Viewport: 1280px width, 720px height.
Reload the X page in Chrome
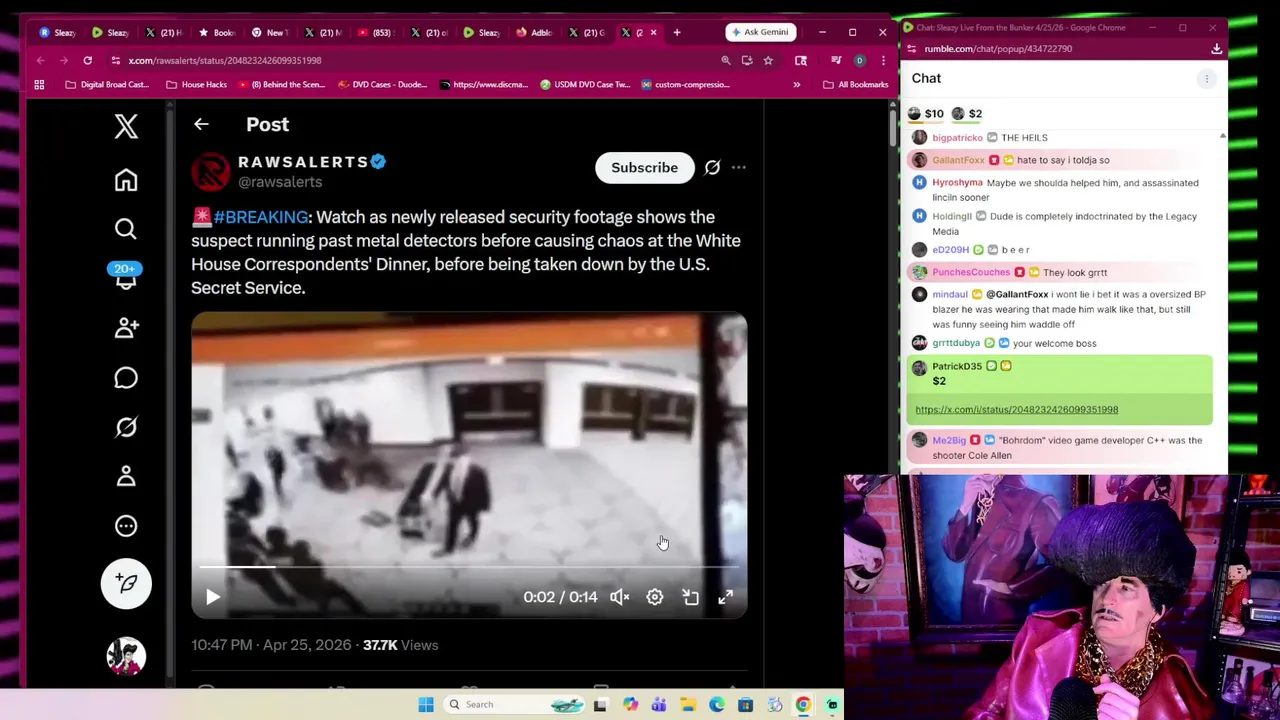88,60
